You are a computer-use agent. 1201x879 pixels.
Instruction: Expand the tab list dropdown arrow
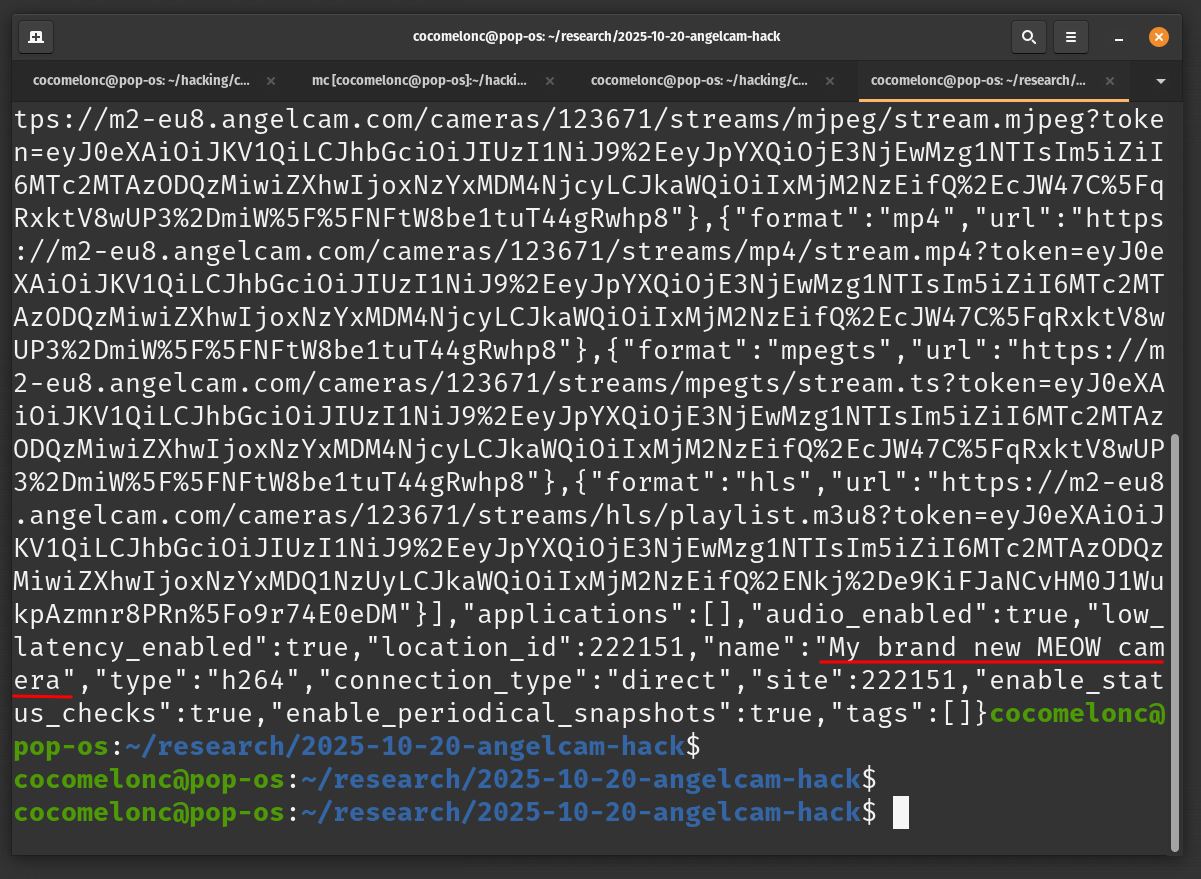click(1160, 80)
